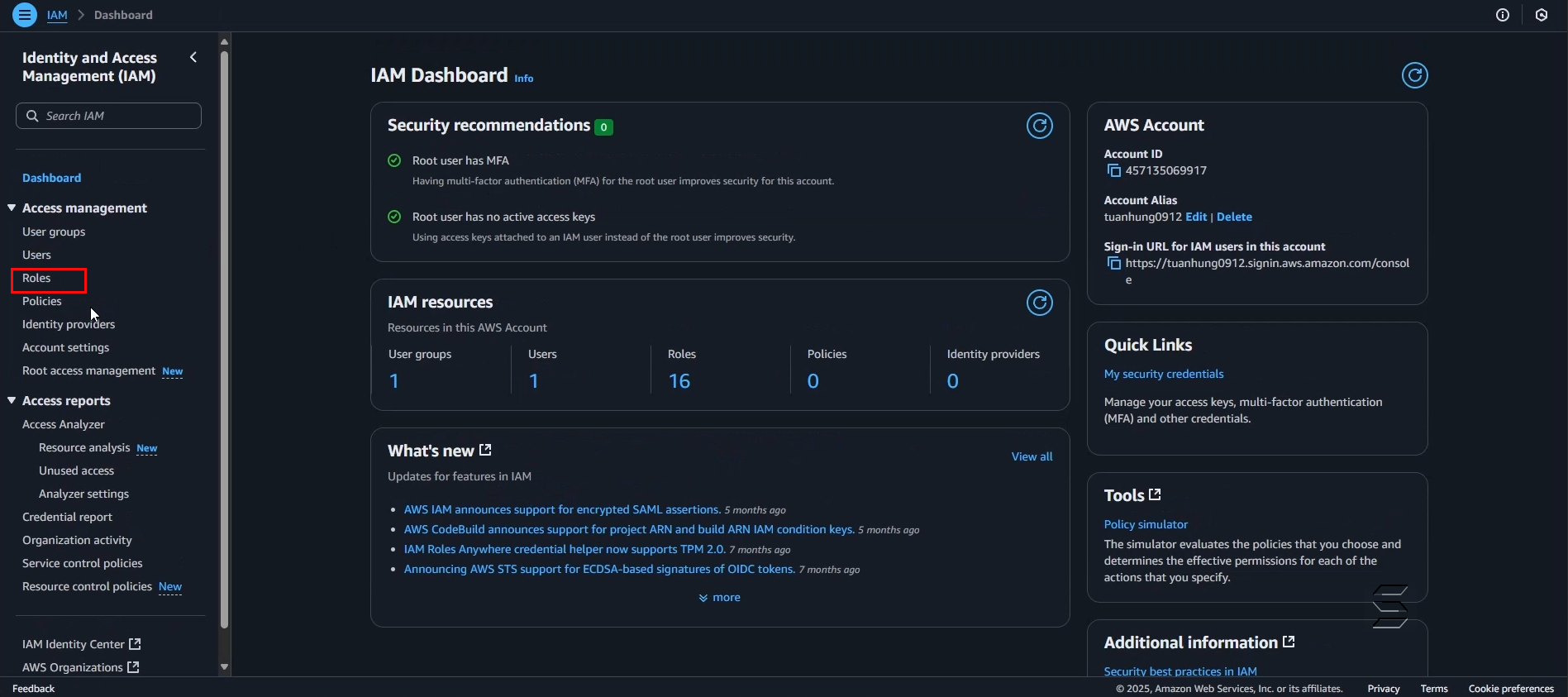Edit the account alias
The height and width of the screenshot is (697, 1568).
click(x=1196, y=217)
